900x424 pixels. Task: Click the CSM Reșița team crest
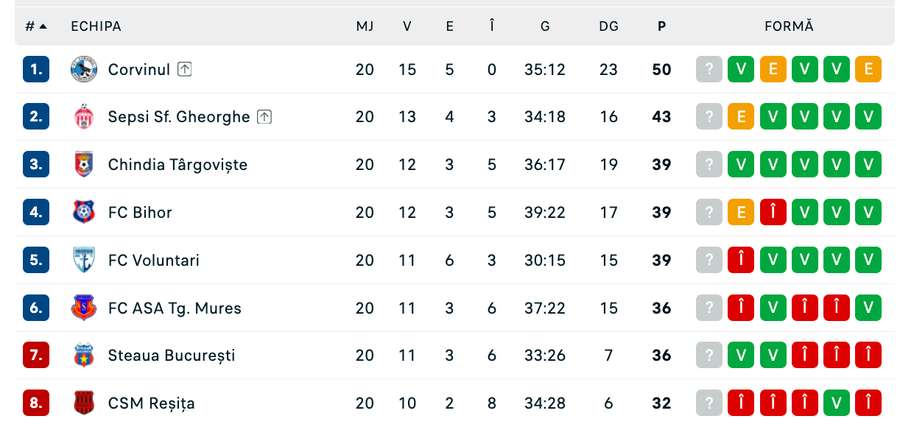coord(83,403)
